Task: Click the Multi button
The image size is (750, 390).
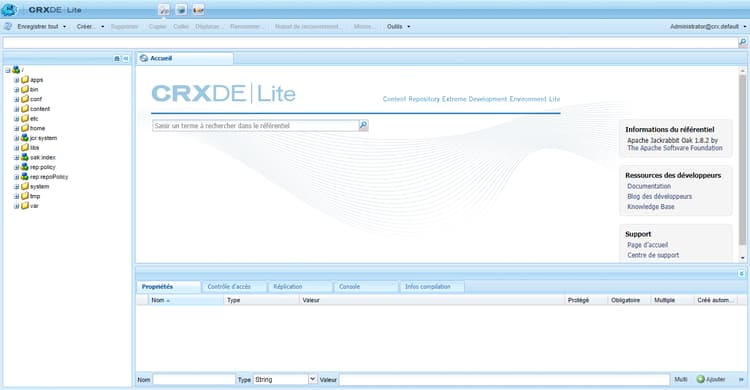Action: 681,379
